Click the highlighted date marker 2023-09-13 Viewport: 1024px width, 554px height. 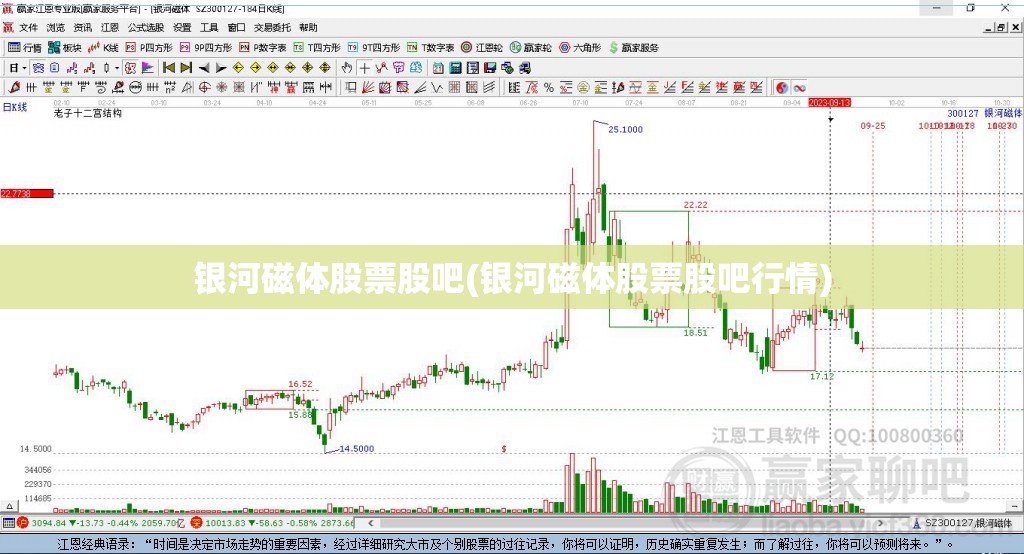click(829, 103)
